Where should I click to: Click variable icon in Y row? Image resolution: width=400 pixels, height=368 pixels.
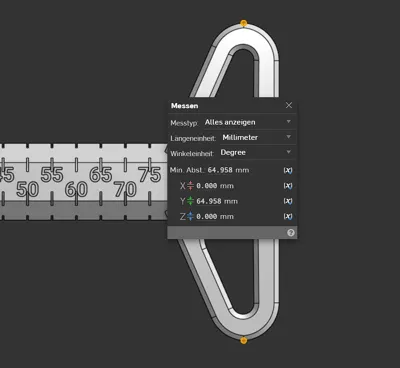[288, 201]
